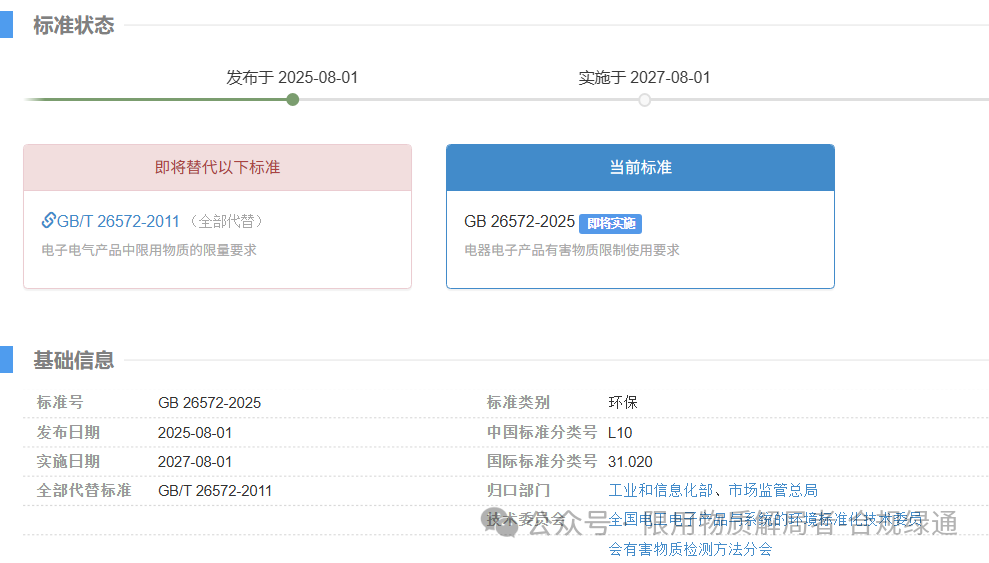The image size is (989, 563).
Task: Click the 标准号 value GB 26572-2025 in the table
Action: [x=209, y=403]
